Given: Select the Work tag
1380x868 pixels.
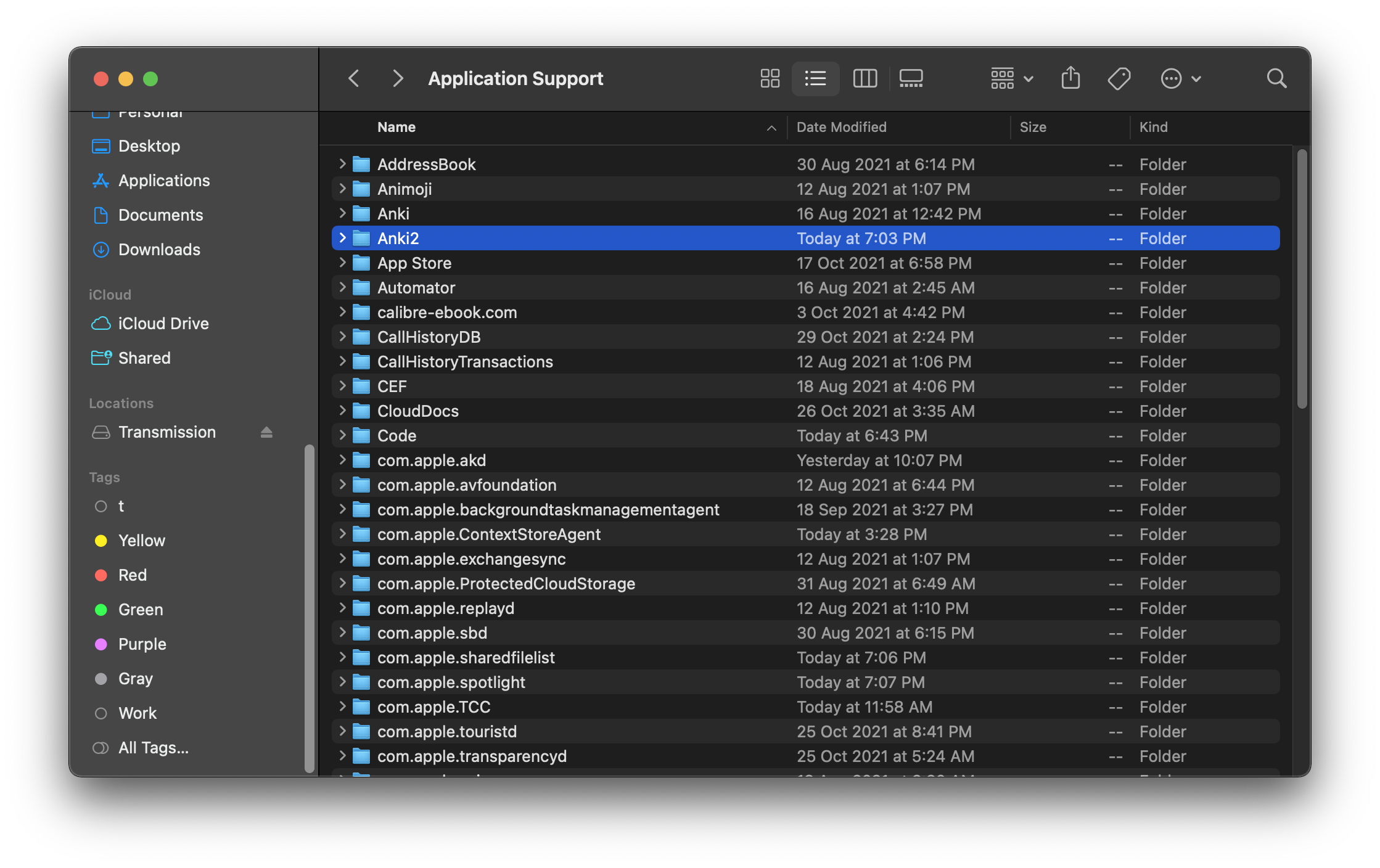Looking at the screenshot, I should tap(137, 713).
